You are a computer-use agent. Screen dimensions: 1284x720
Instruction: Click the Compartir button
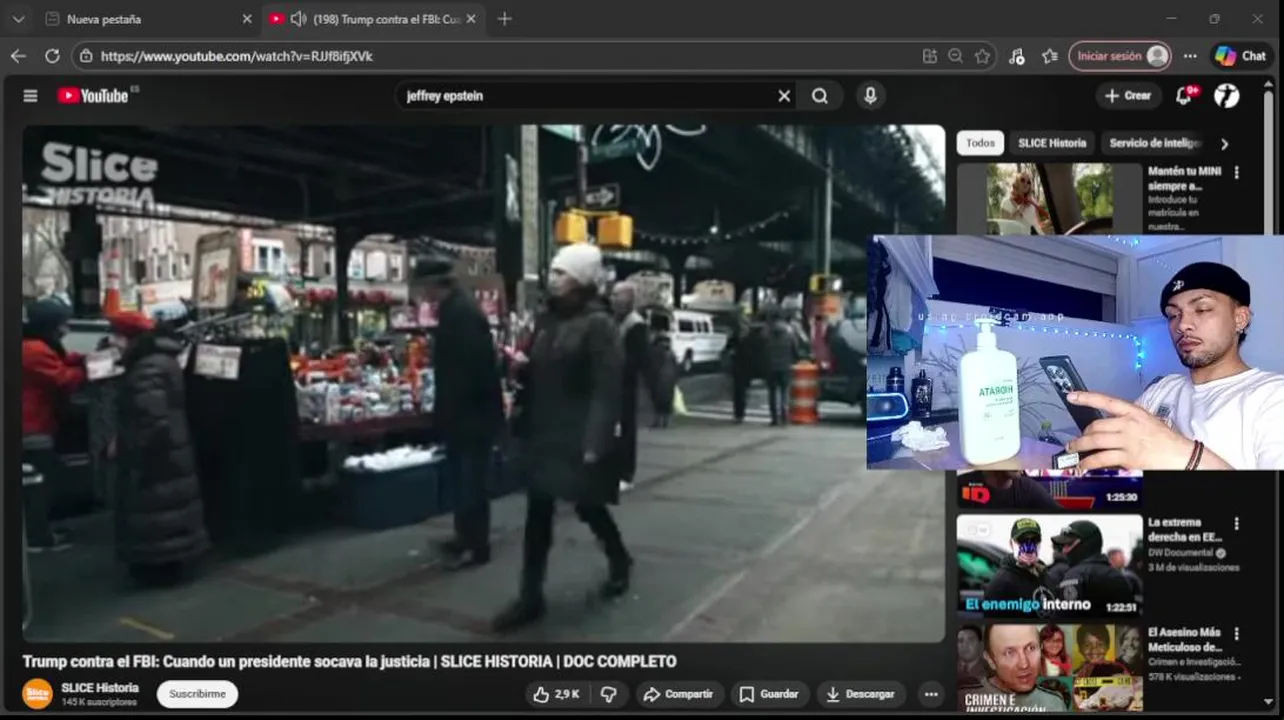[678, 694]
